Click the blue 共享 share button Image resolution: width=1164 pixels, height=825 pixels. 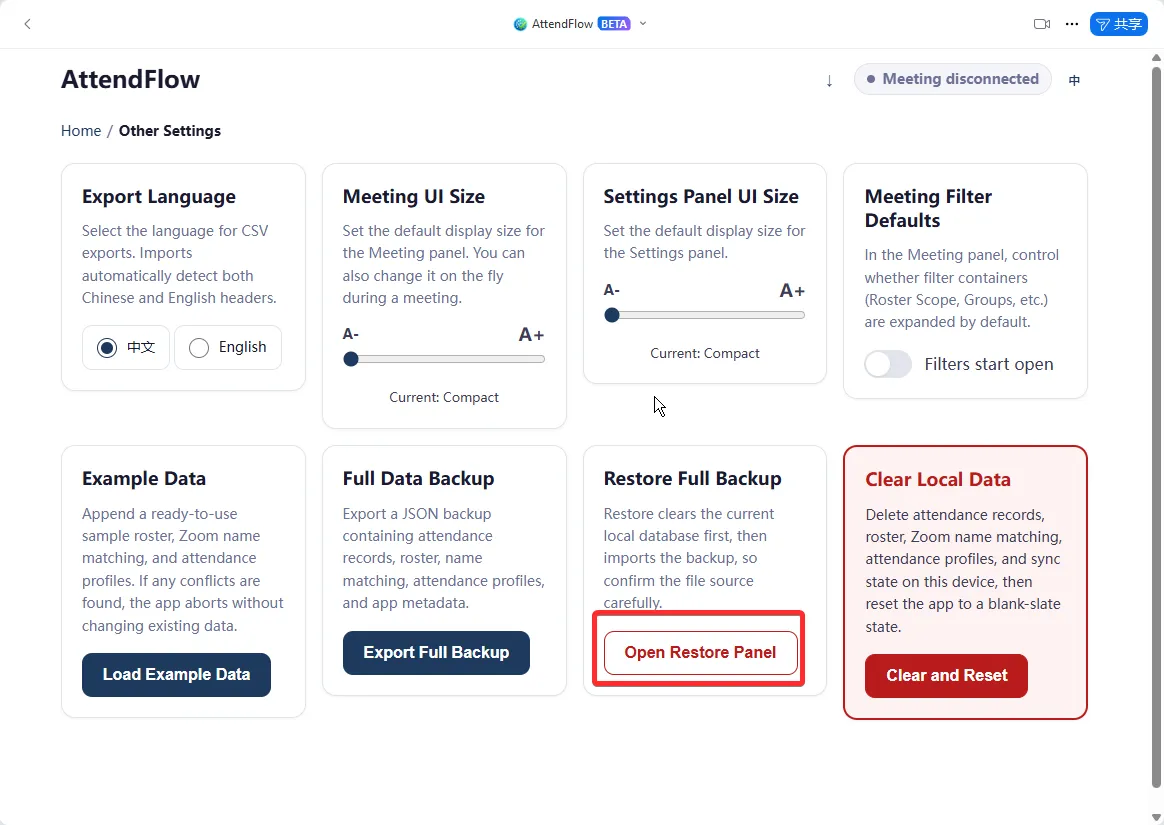(x=1118, y=24)
